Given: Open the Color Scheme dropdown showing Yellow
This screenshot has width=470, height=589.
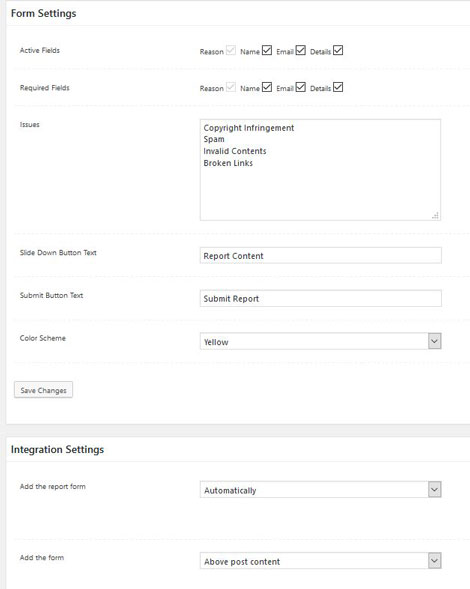Looking at the screenshot, I should pyautogui.click(x=320, y=341).
